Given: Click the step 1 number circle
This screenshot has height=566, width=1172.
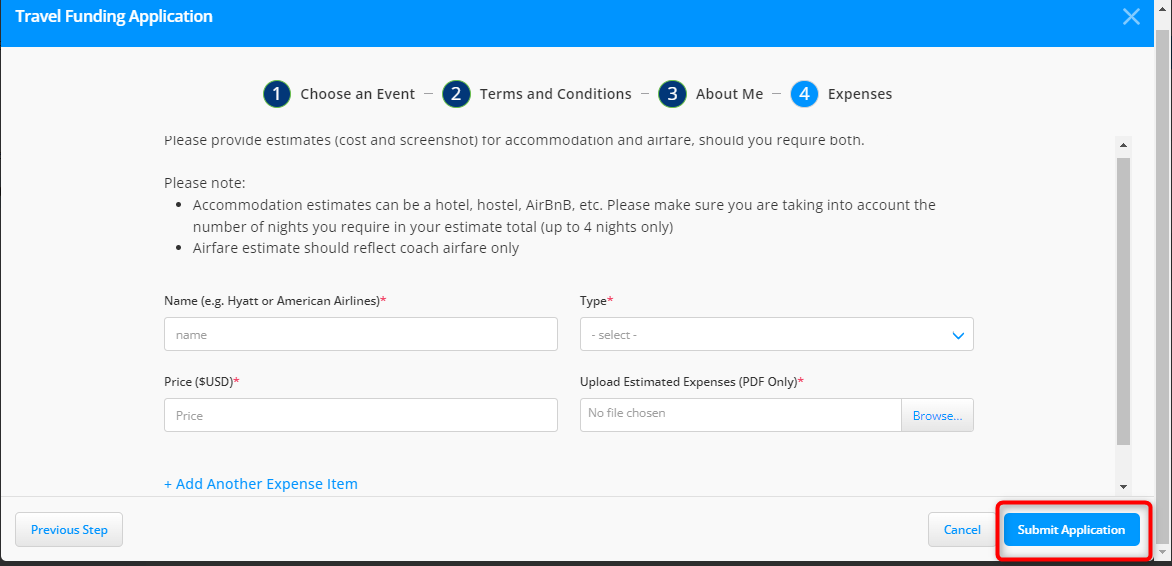Looking at the screenshot, I should click(276, 94).
